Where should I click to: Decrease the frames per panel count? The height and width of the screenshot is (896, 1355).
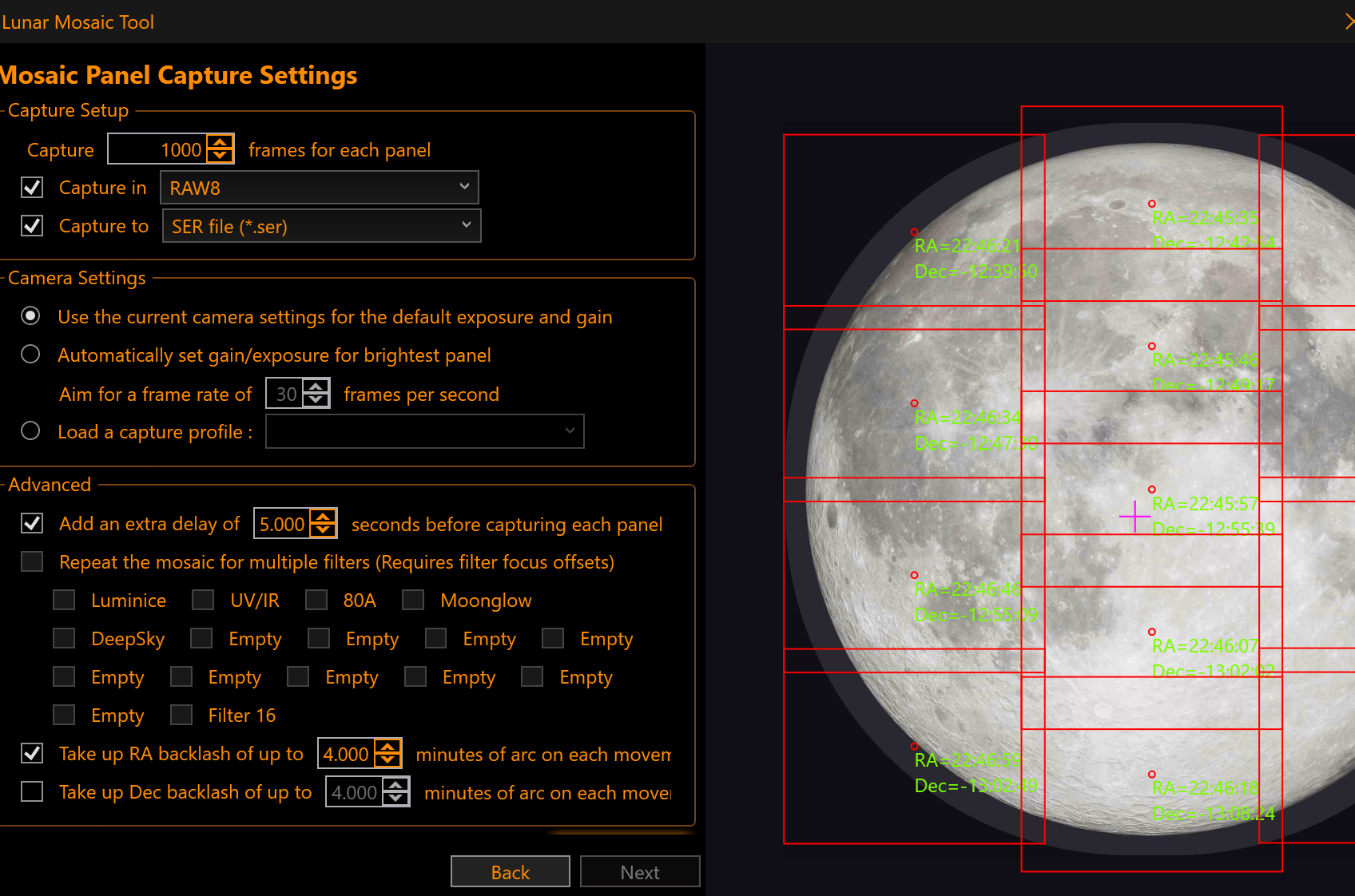[220, 156]
